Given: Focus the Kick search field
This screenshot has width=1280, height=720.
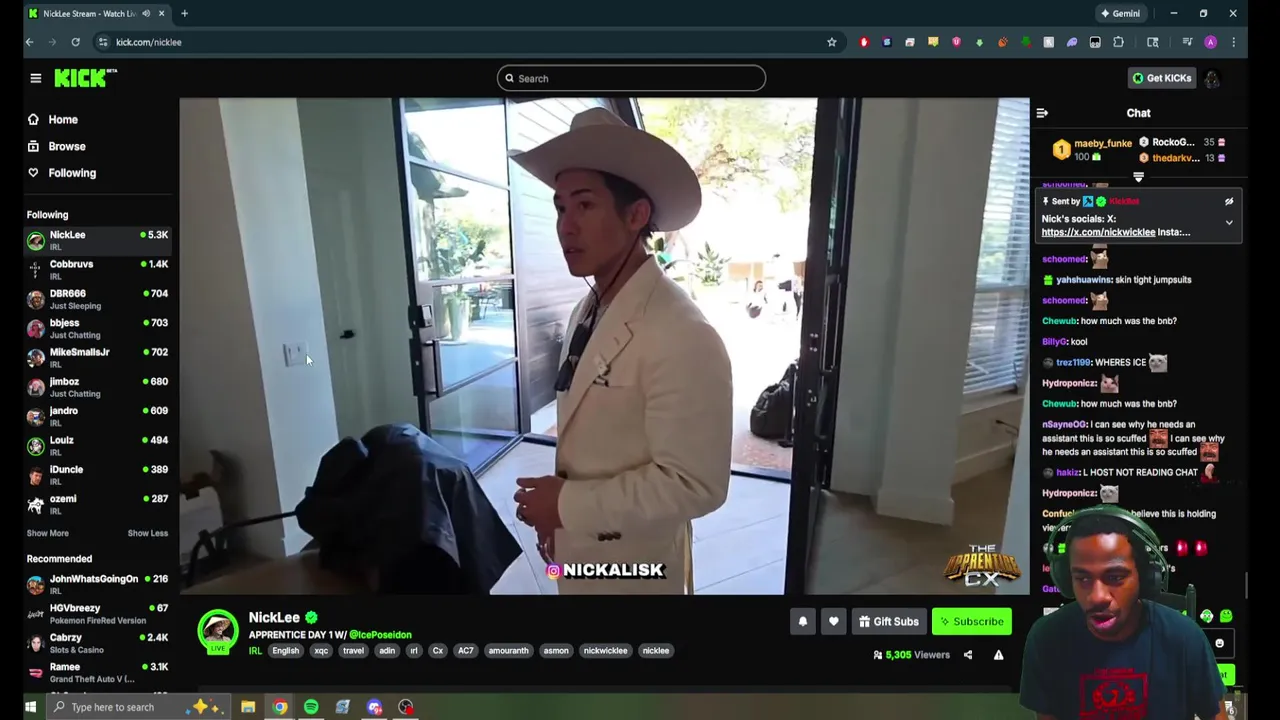Looking at the screenshot, I should tap(631, 78).
